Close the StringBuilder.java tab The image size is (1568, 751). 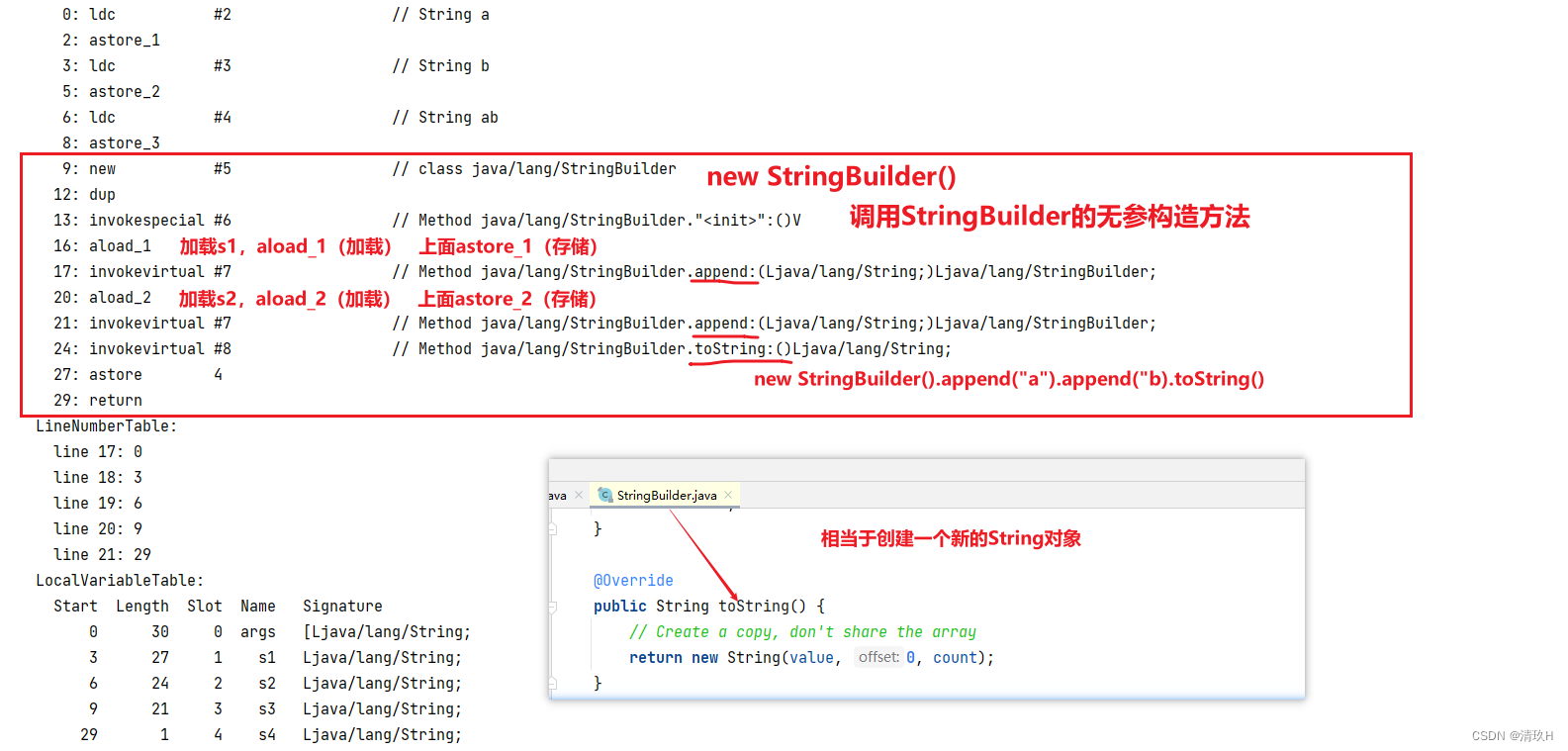click(x=728, y=496)
